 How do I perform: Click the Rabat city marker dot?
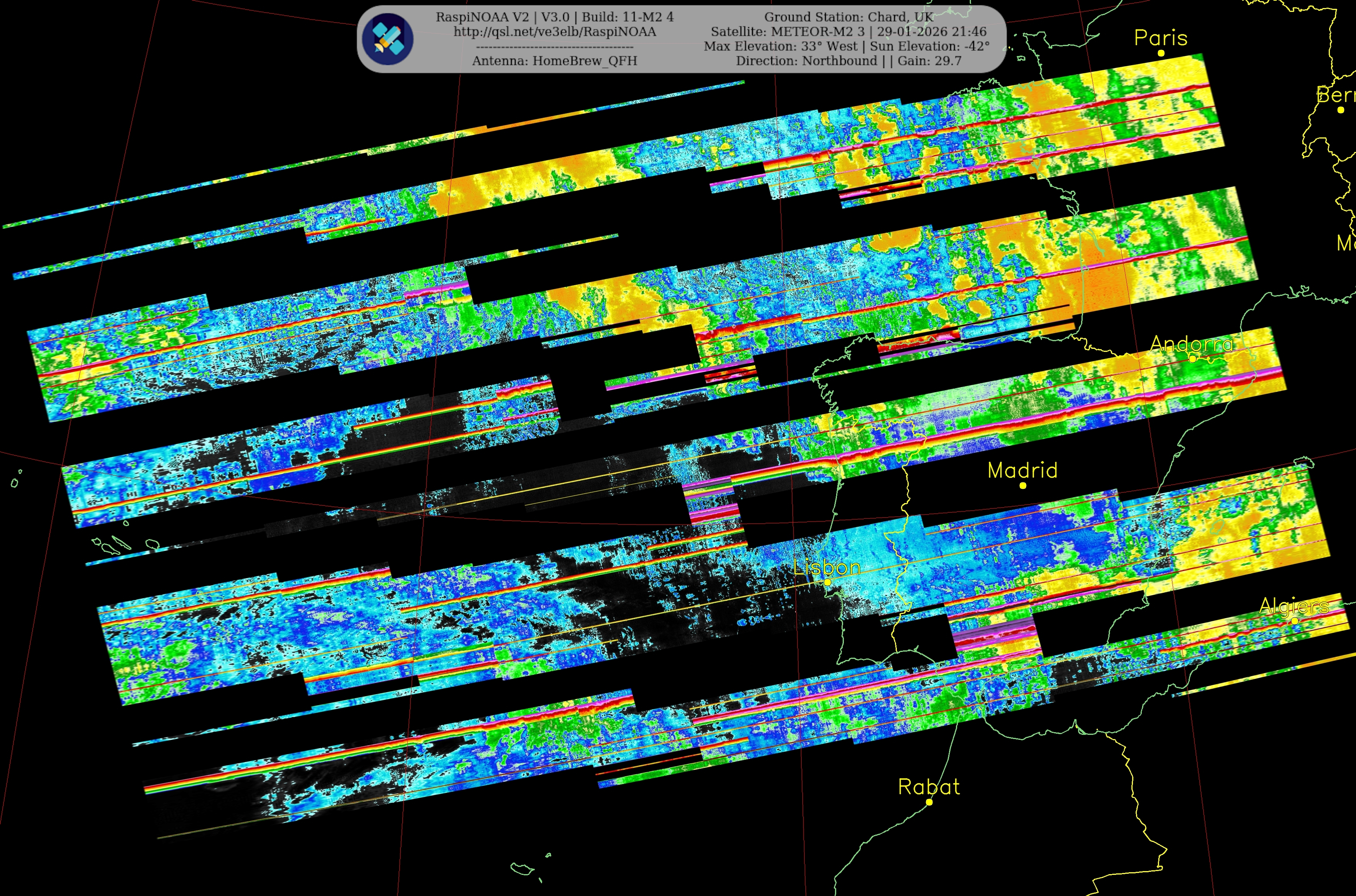coord(929,802)
